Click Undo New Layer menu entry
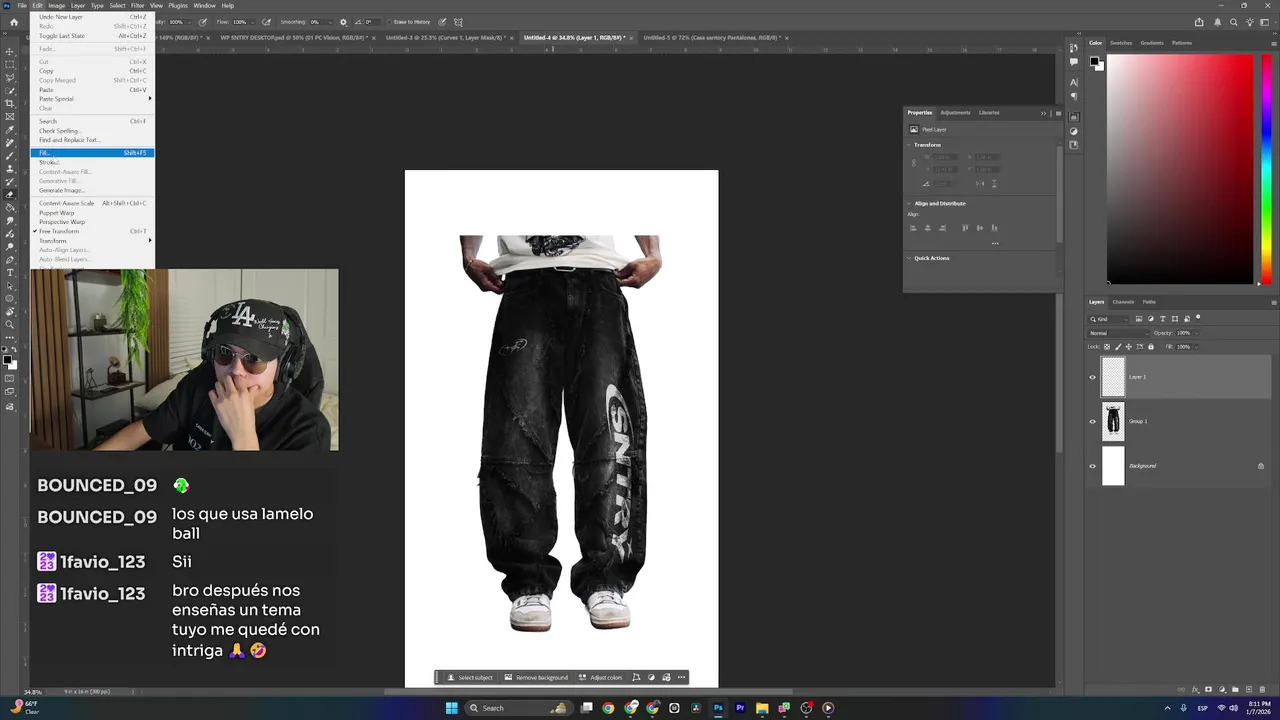 (92, 17)
